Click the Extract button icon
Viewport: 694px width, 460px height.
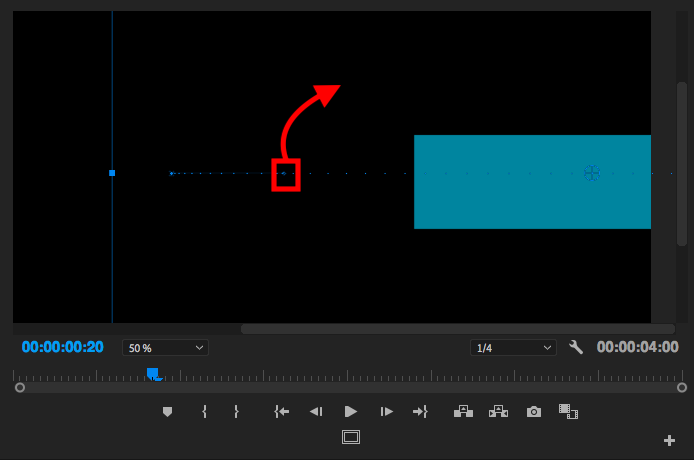(x=498, y=412)
